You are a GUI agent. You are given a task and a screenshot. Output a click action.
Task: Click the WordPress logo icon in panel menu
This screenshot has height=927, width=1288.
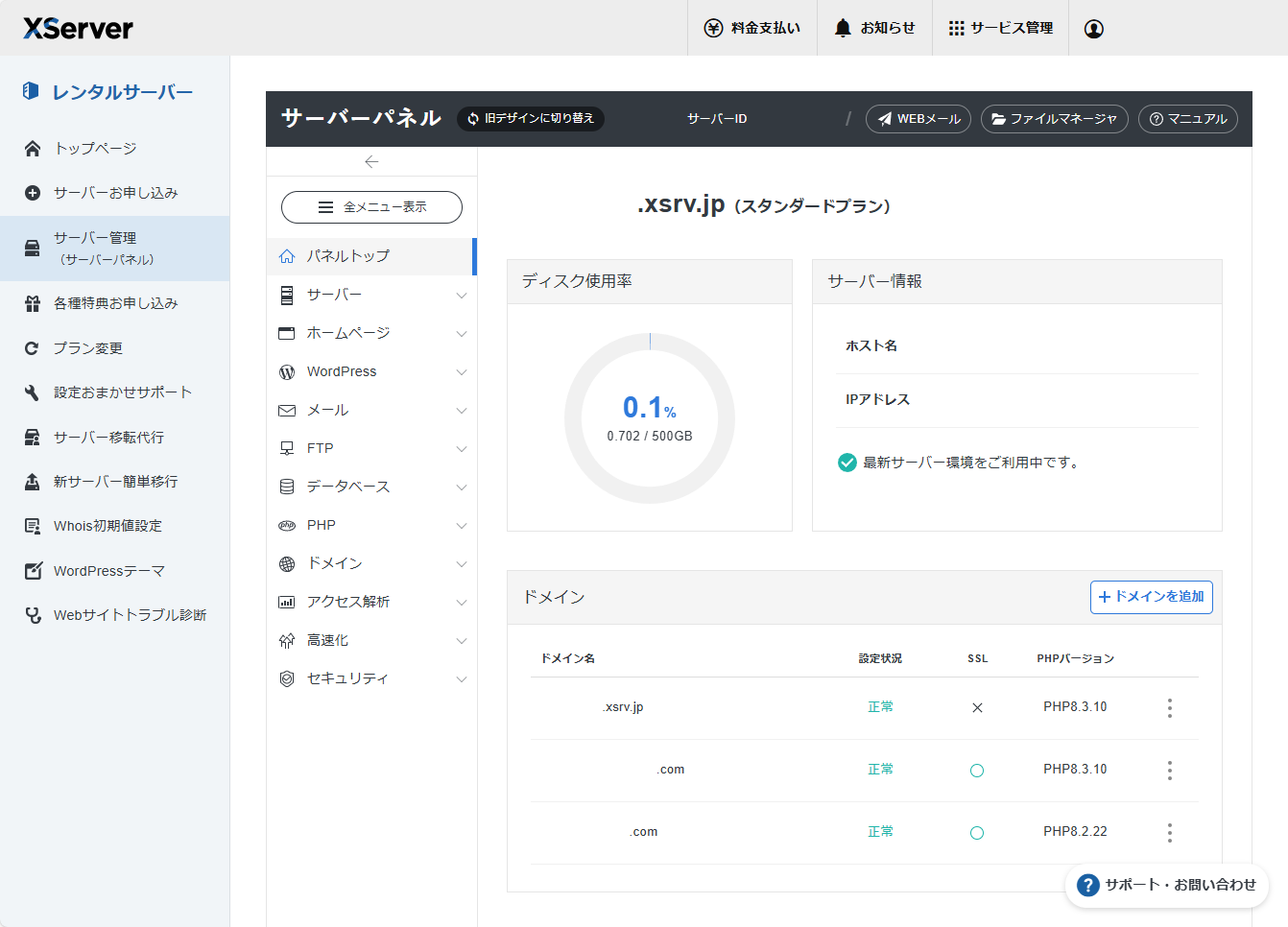(287, 372)
